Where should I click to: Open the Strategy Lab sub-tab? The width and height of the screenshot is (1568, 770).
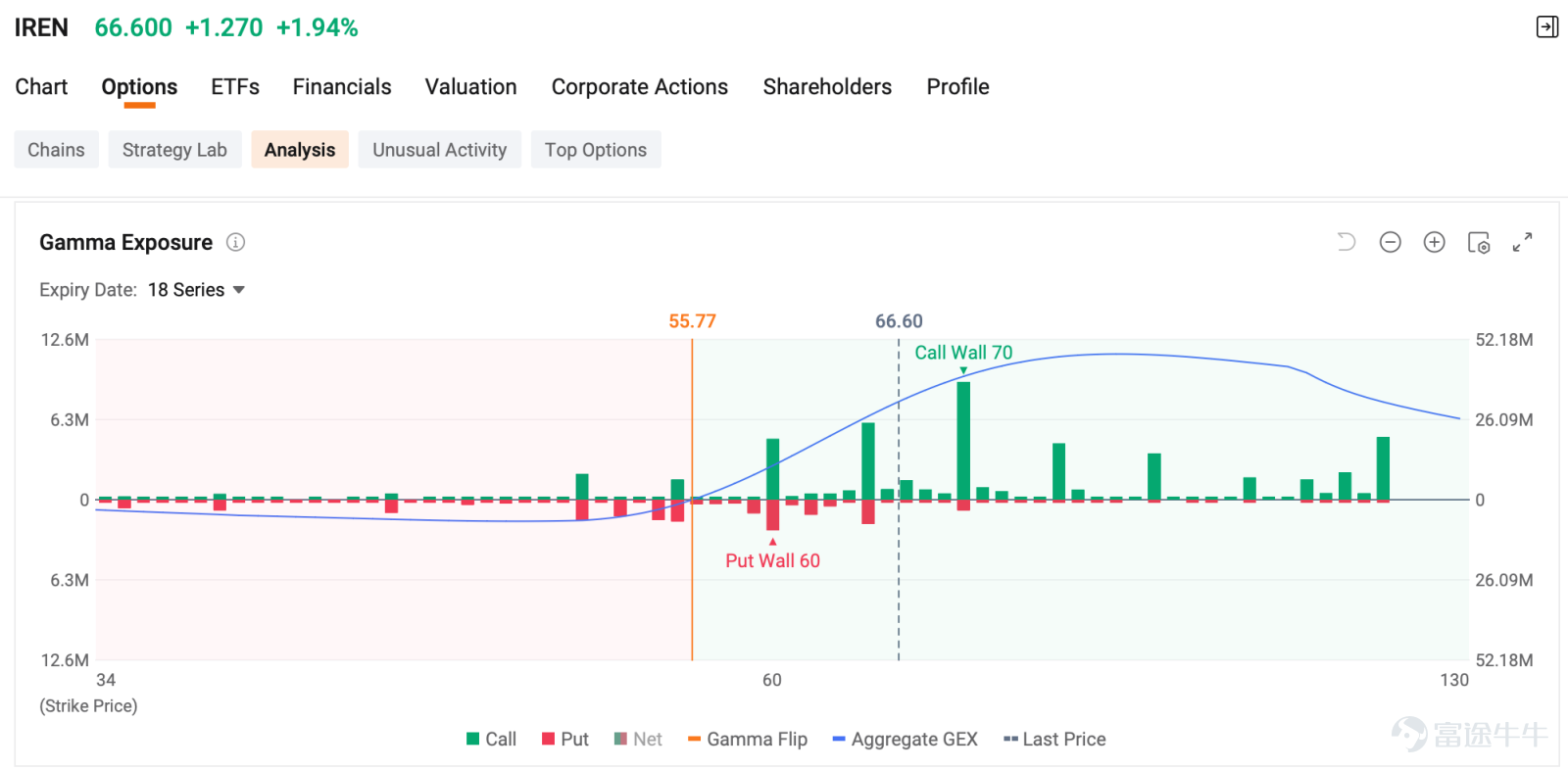(174, 150)
